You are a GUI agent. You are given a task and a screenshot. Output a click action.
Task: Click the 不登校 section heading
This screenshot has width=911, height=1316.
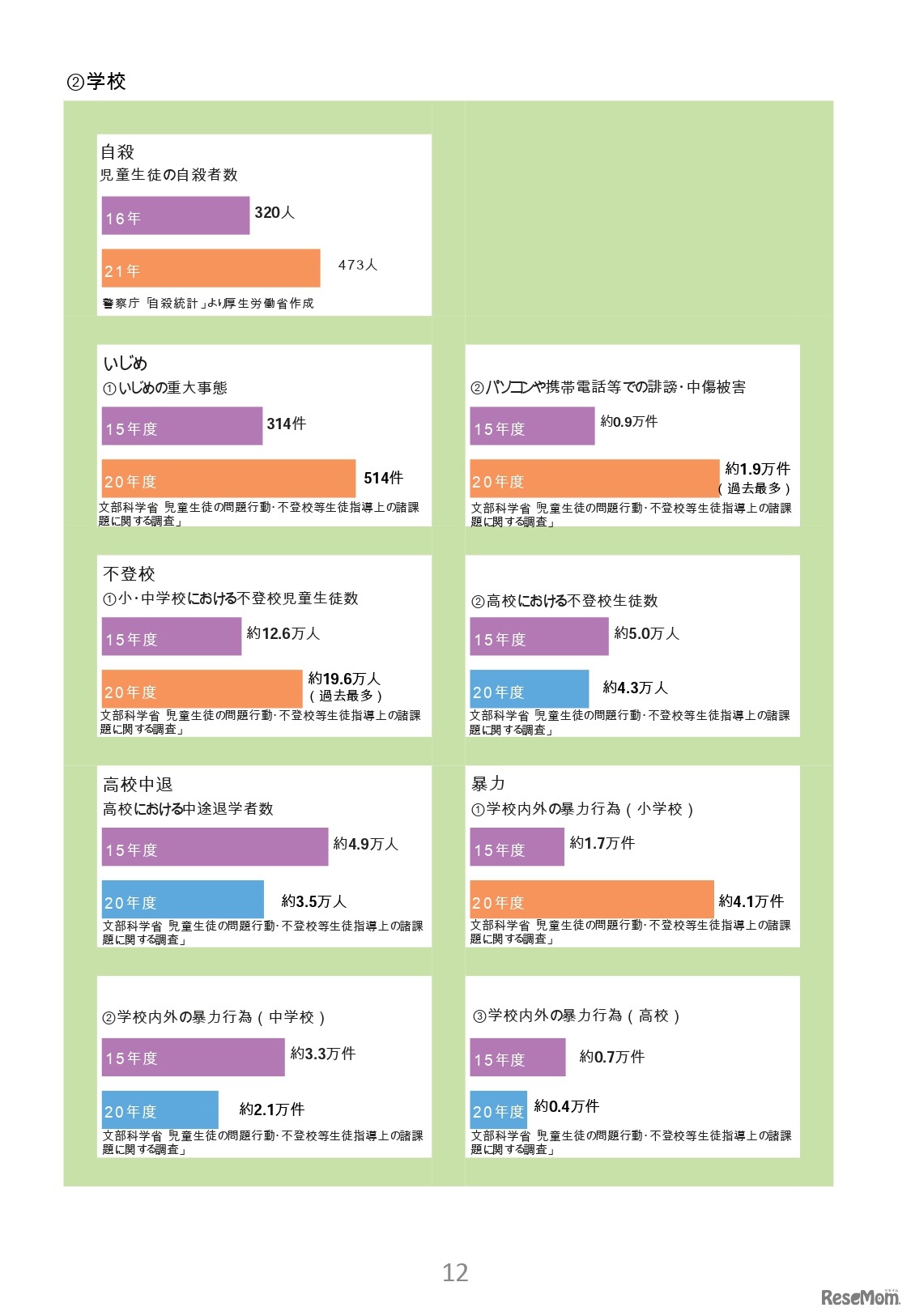tap(129, 573)
